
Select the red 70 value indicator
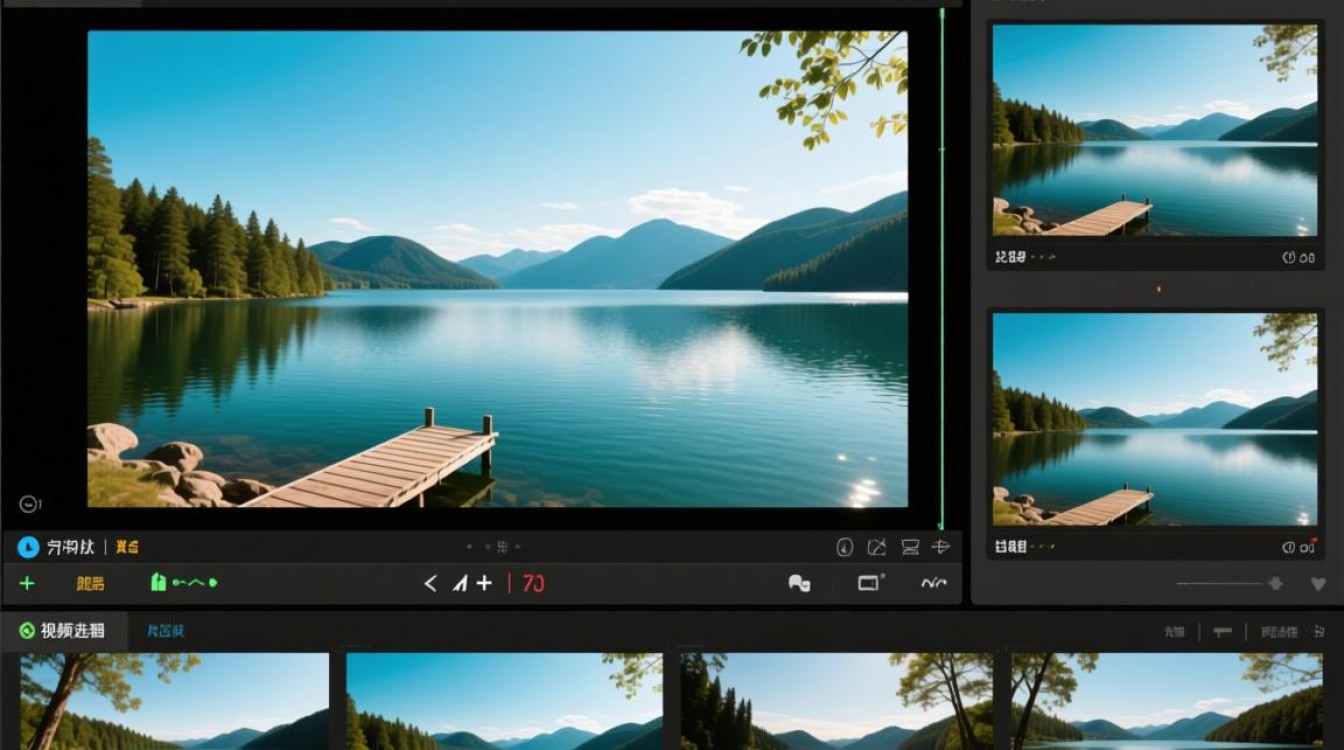[533, 583]
